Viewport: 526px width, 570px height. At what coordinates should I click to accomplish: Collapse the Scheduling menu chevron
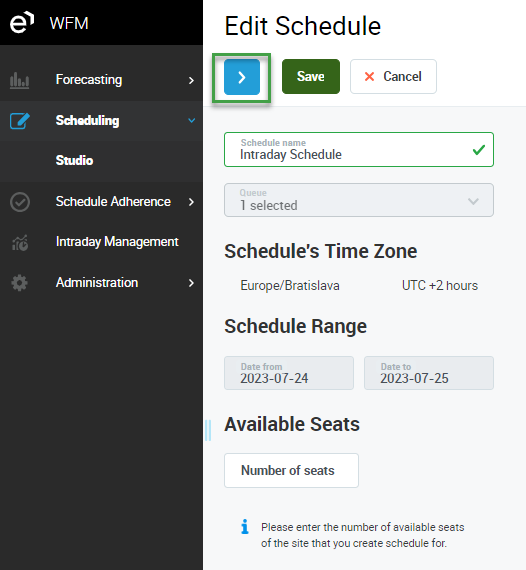pos(192,120)
